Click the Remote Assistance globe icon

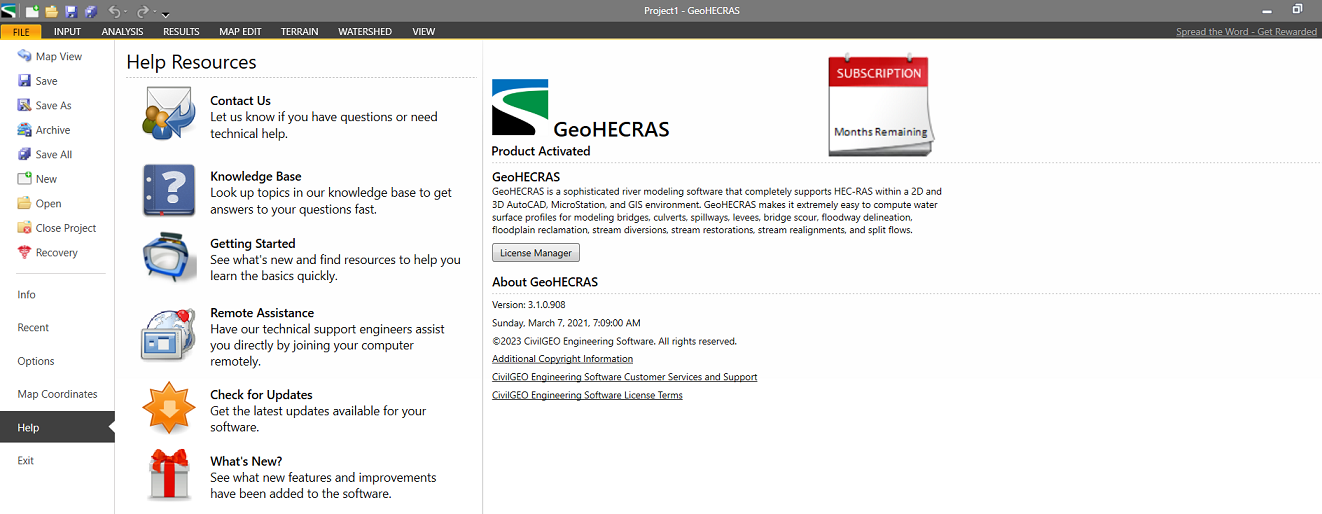(x=168, y=334)
